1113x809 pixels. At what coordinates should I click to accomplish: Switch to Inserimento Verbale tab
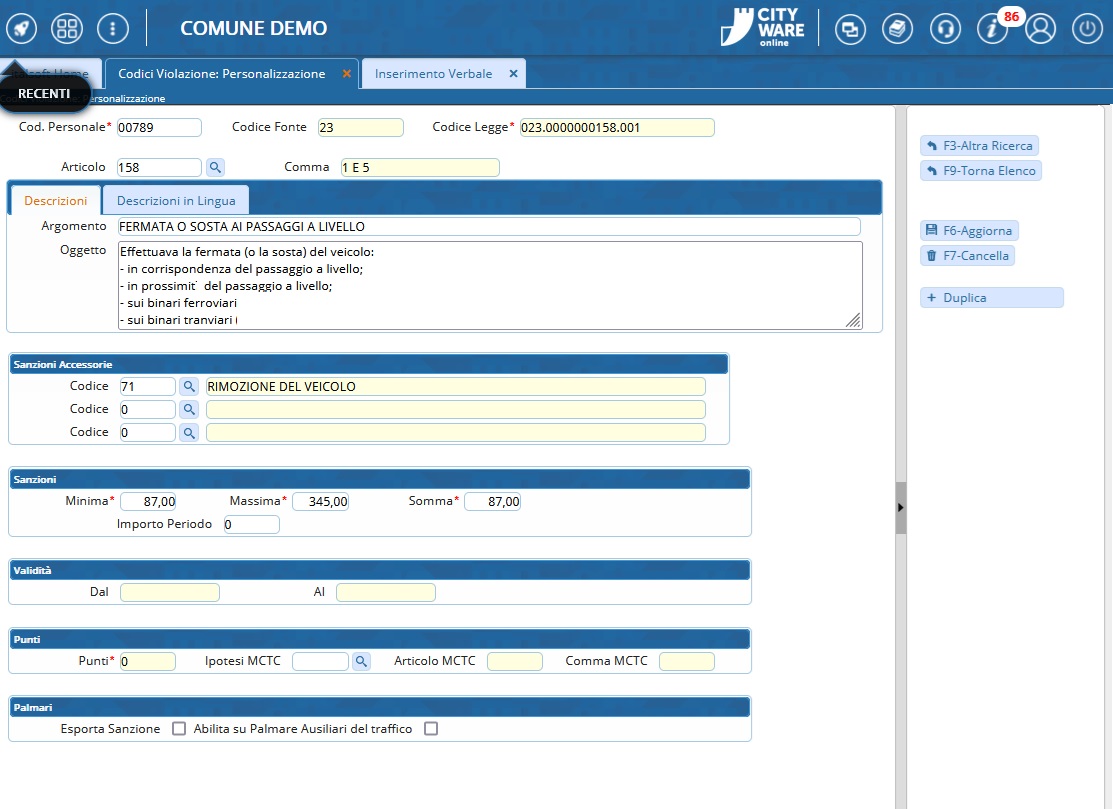[433, 74]
